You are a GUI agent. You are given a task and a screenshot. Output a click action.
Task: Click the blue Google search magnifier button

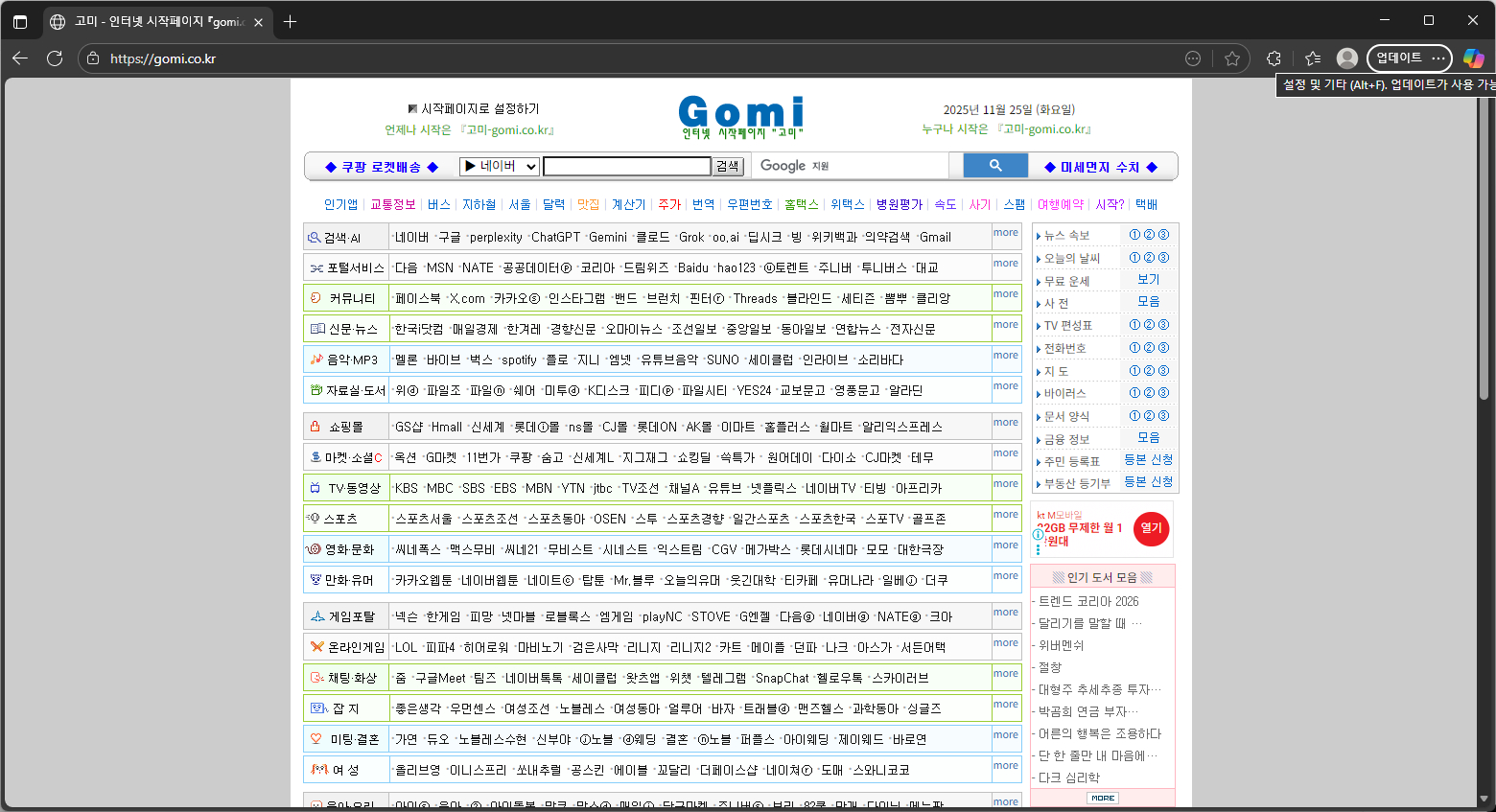[x=994, y=165]
